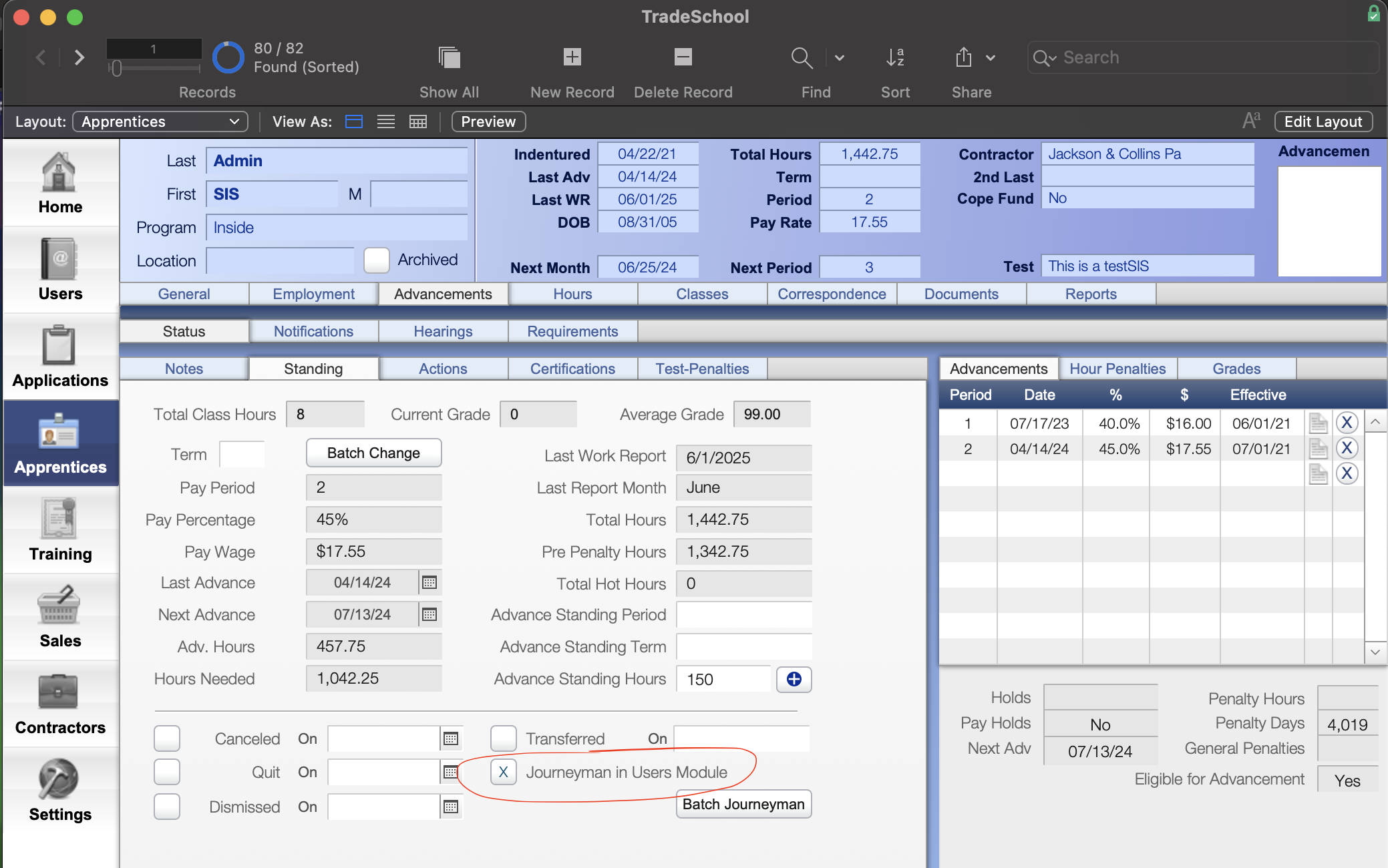Switch to the Classes tab

tap(702, 294)
